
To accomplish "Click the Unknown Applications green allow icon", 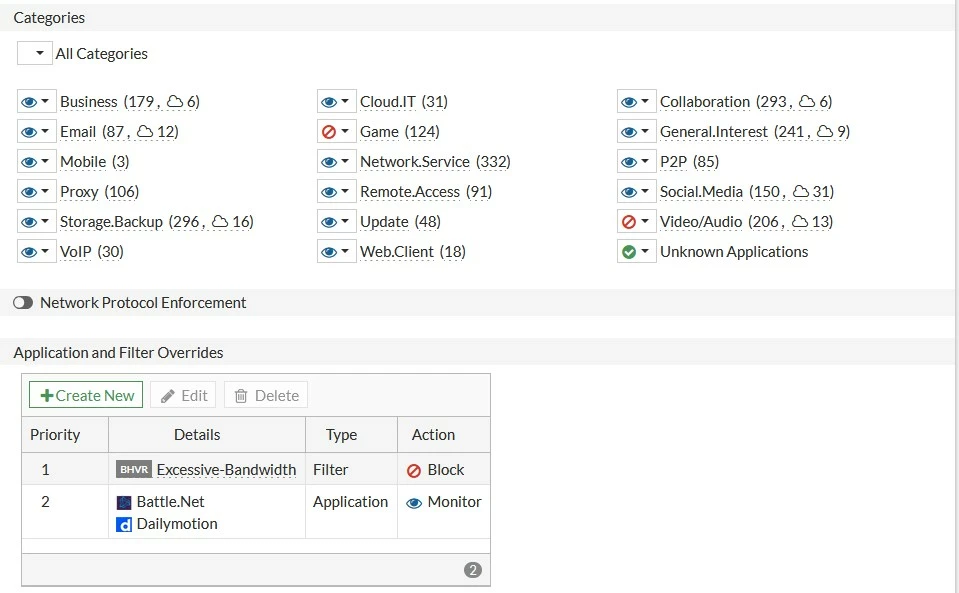I will click(629, 252).
